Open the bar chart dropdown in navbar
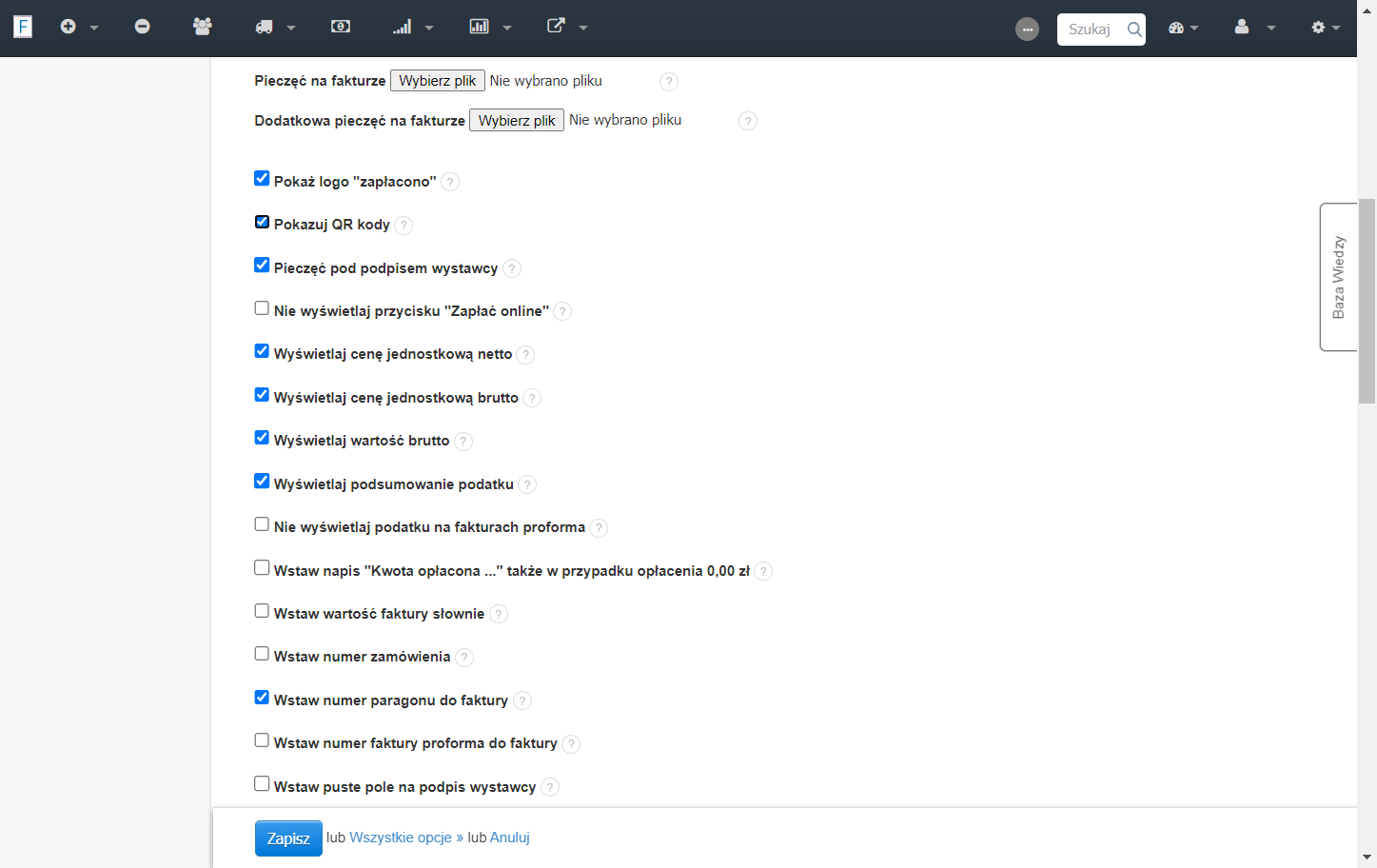Viewport: 1377px width, 868px height. coord(490,27)
